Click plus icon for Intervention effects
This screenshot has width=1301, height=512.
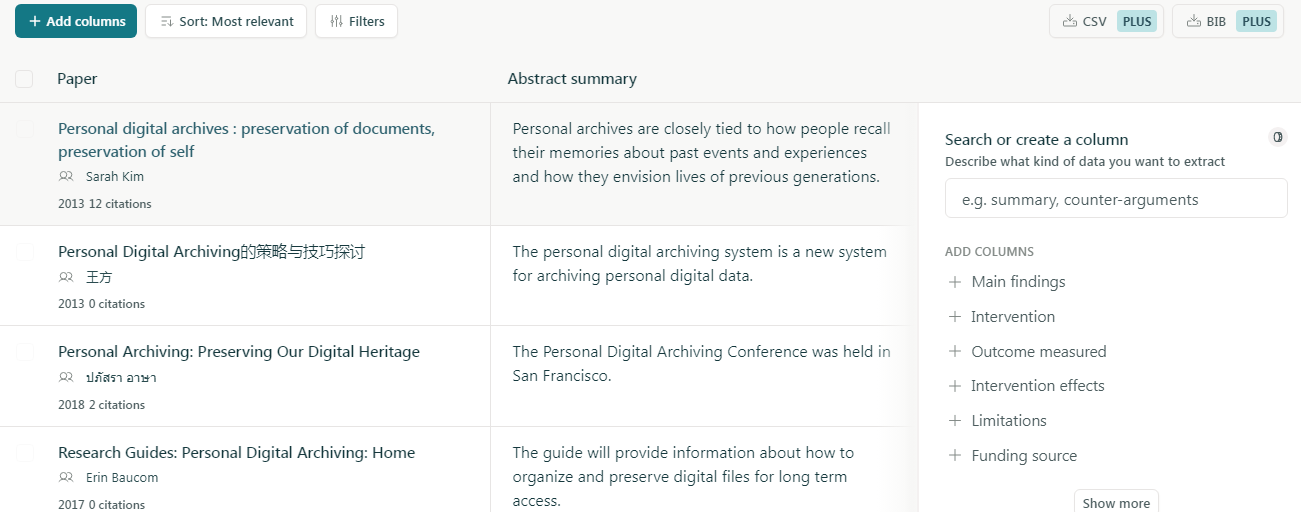(x=954, y=386)
